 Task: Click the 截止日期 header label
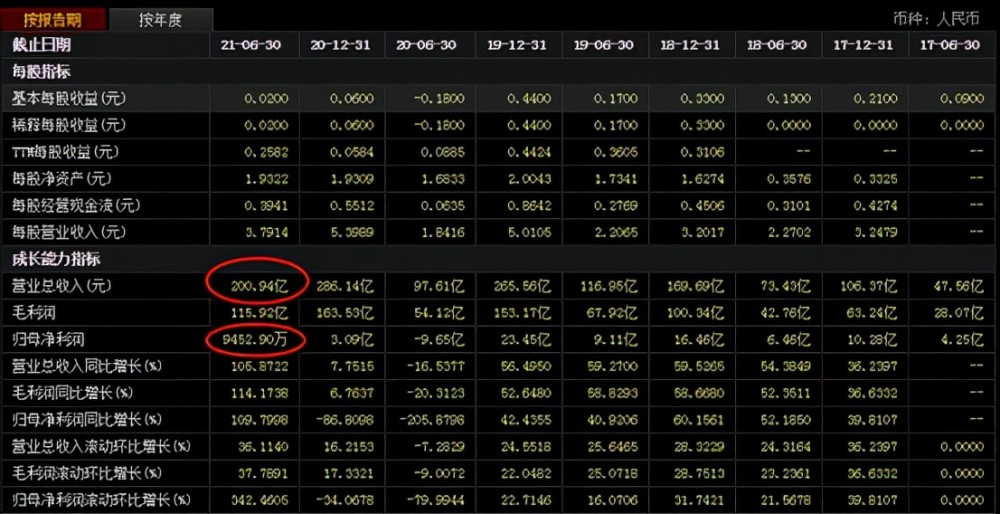tap(41, 45)
